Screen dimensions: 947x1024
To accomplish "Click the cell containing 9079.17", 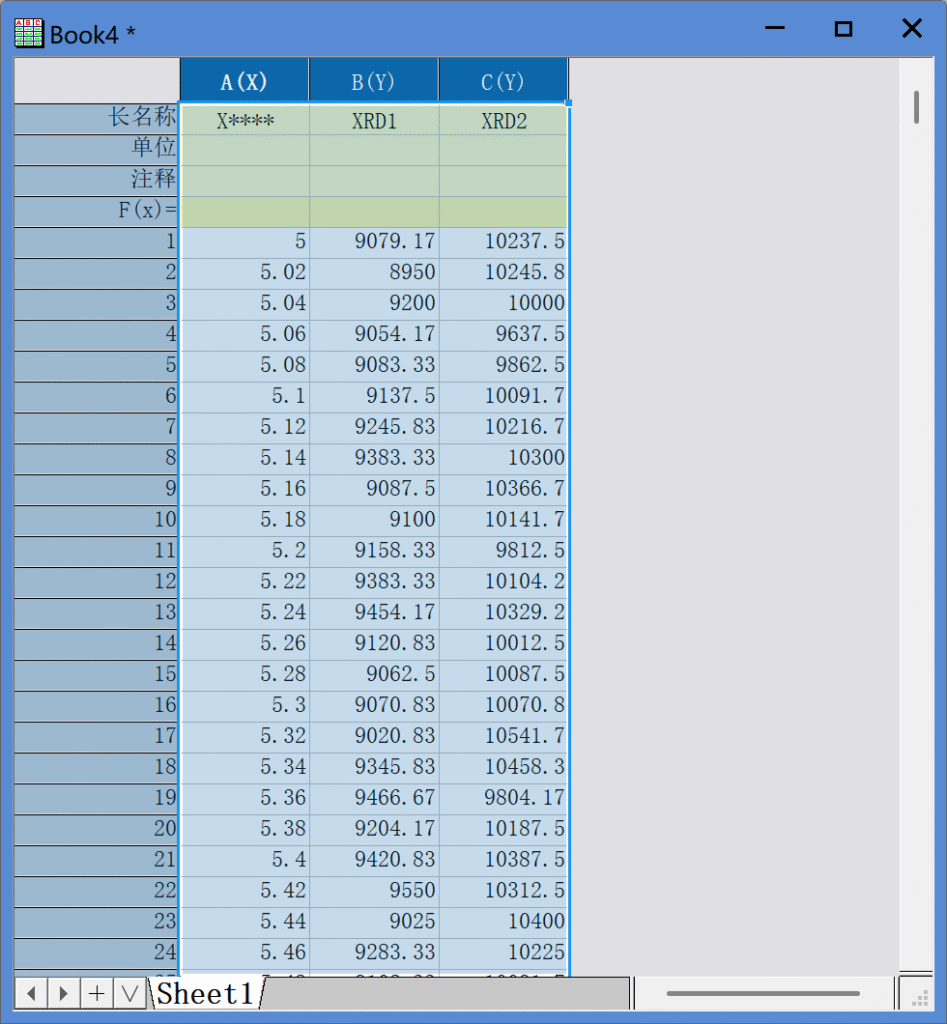I will (x=374, y=242).
